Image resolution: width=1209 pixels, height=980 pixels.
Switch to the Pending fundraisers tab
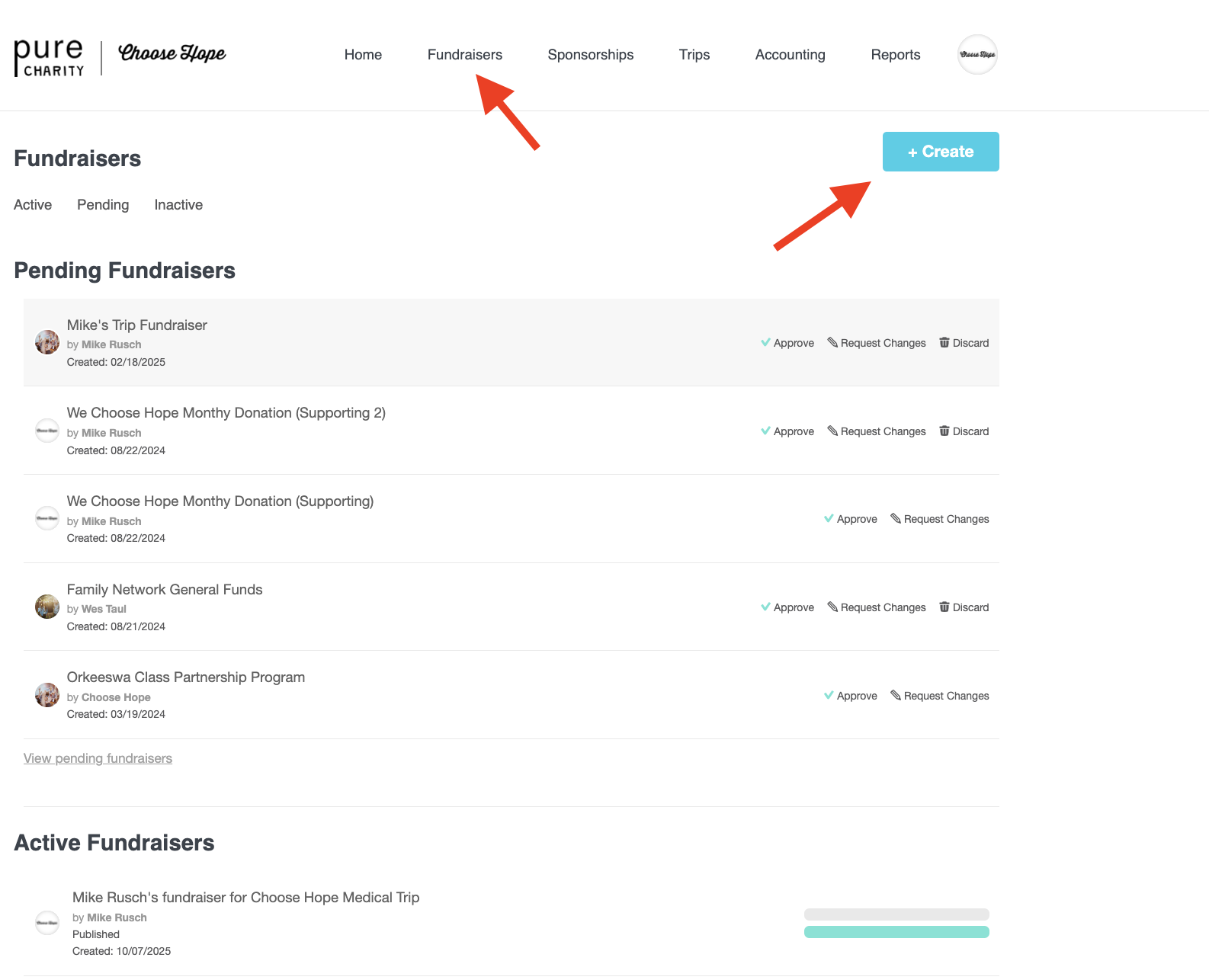(x=103, y=205)
